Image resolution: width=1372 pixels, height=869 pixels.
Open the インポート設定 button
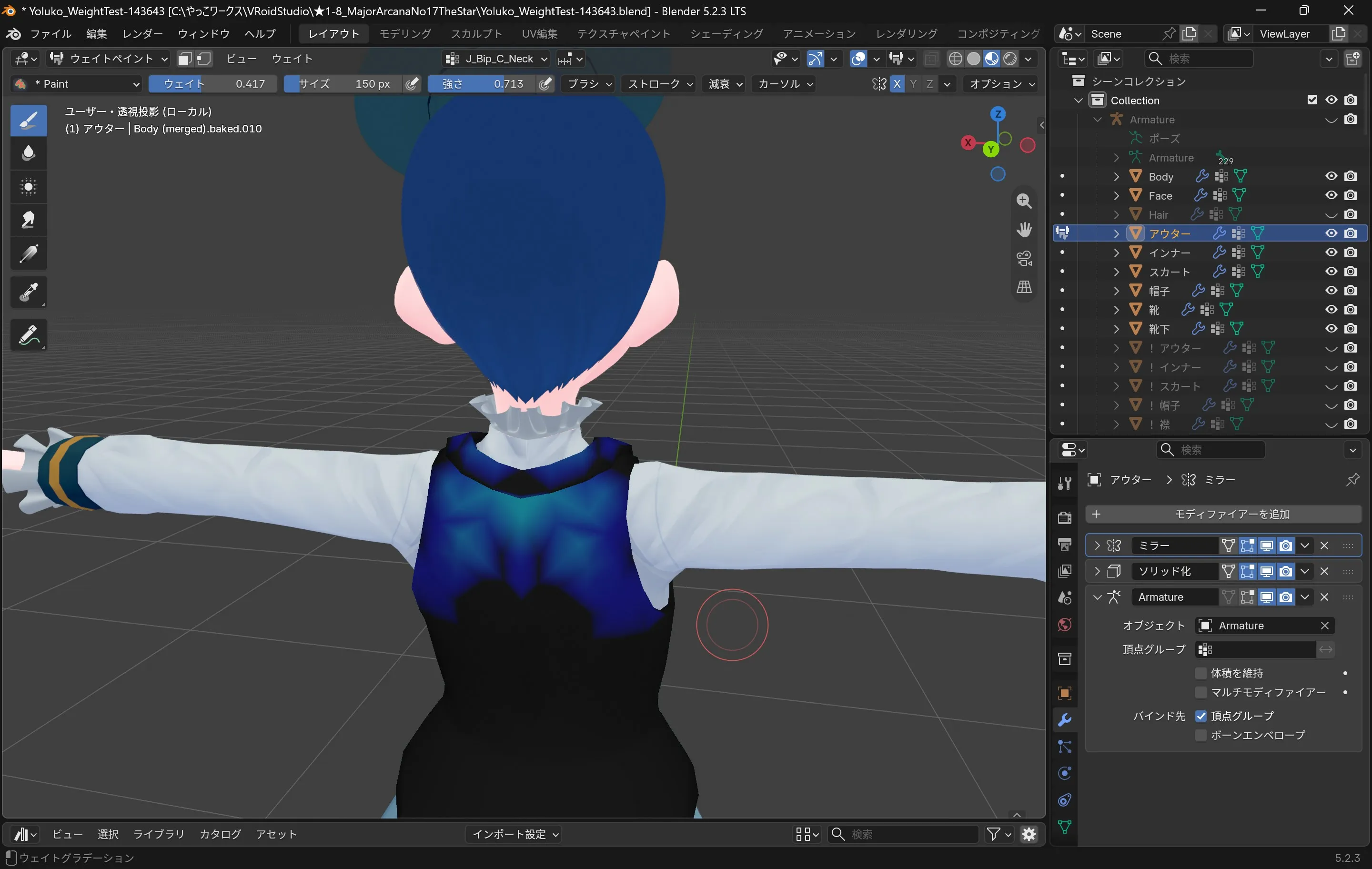pyautogui.click(x=514, y=834)
